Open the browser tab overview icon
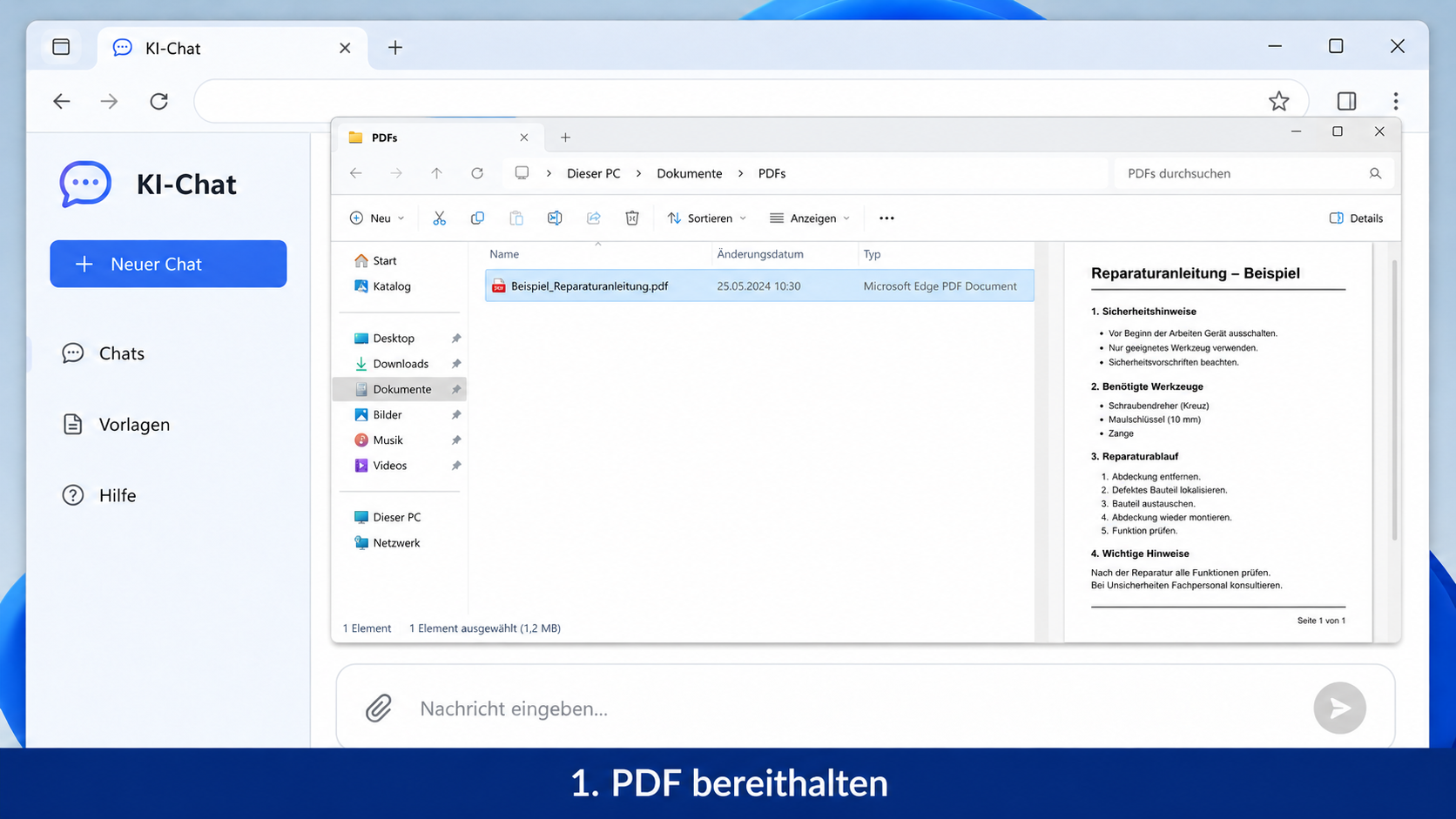 click(61, 47)
